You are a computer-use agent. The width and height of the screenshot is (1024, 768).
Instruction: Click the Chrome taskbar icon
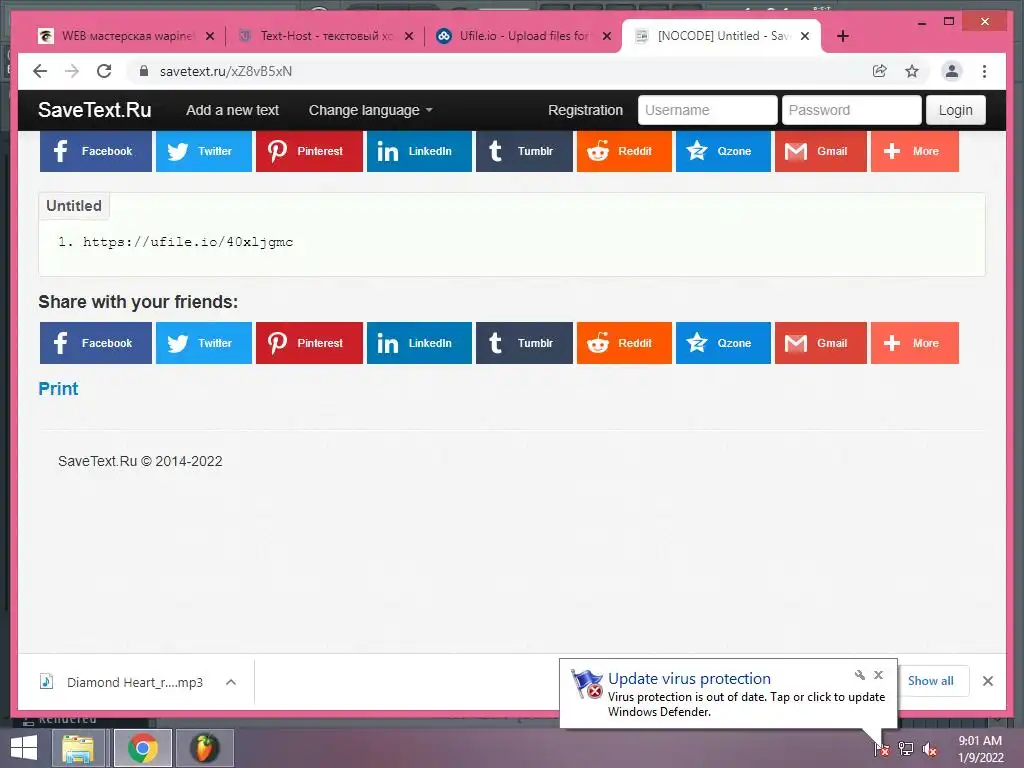click(x=142, y=748)
